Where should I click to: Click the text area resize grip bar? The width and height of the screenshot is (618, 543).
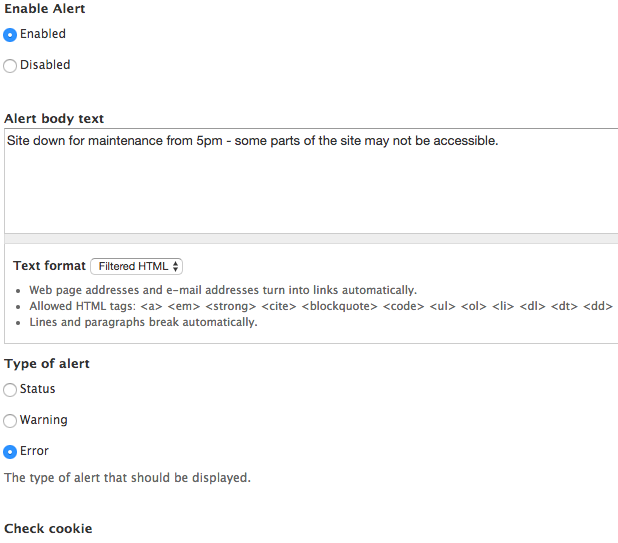pos(310,238)
